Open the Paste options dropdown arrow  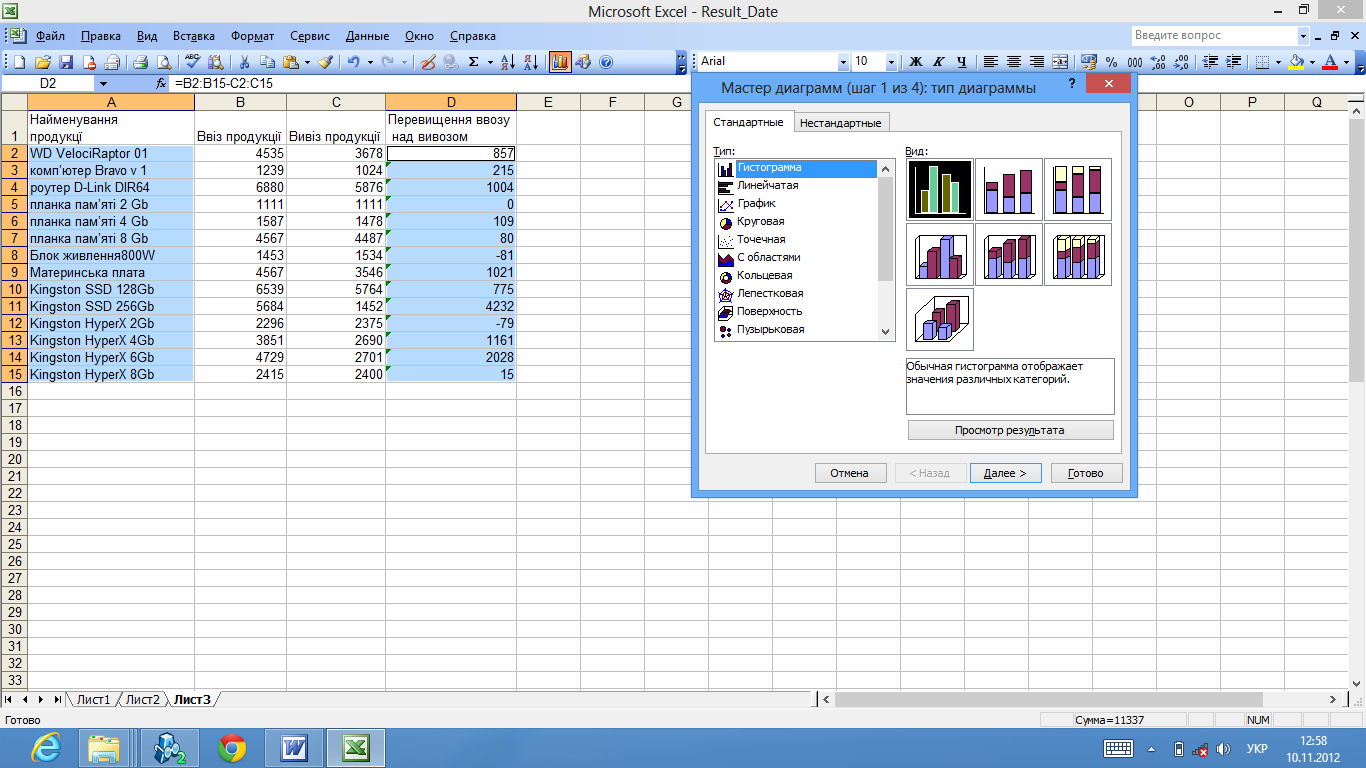[x=307, y=62]
